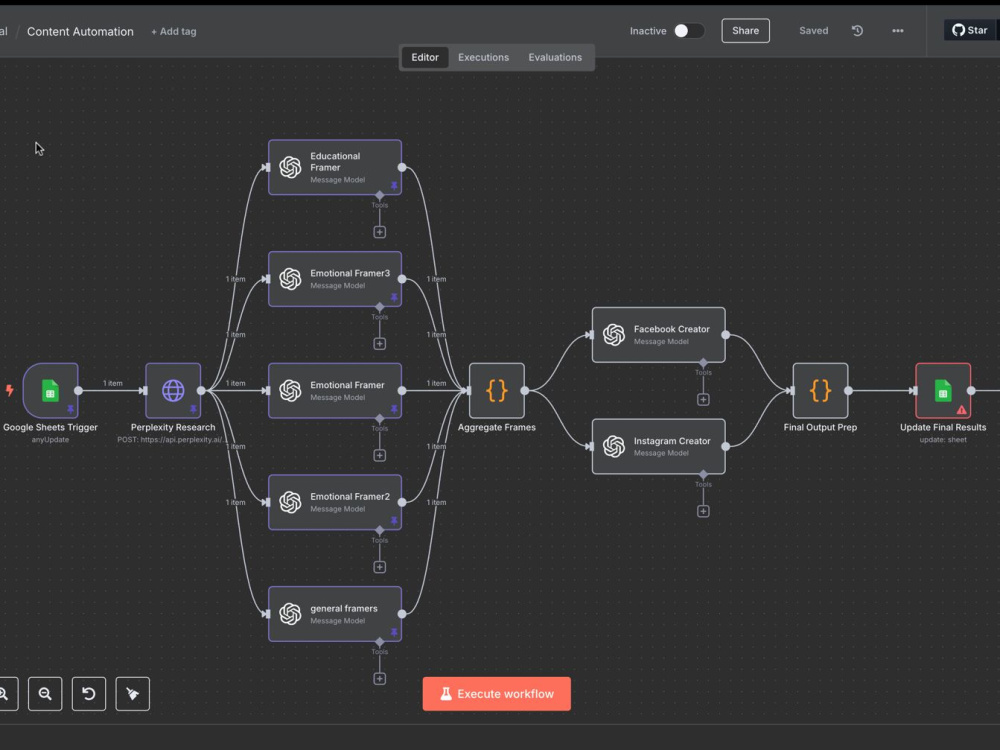Viewport: 1000px width, 750px height.
Task: Add tool under Emotional Framer2 plus icon
Action: pos(379,567)
